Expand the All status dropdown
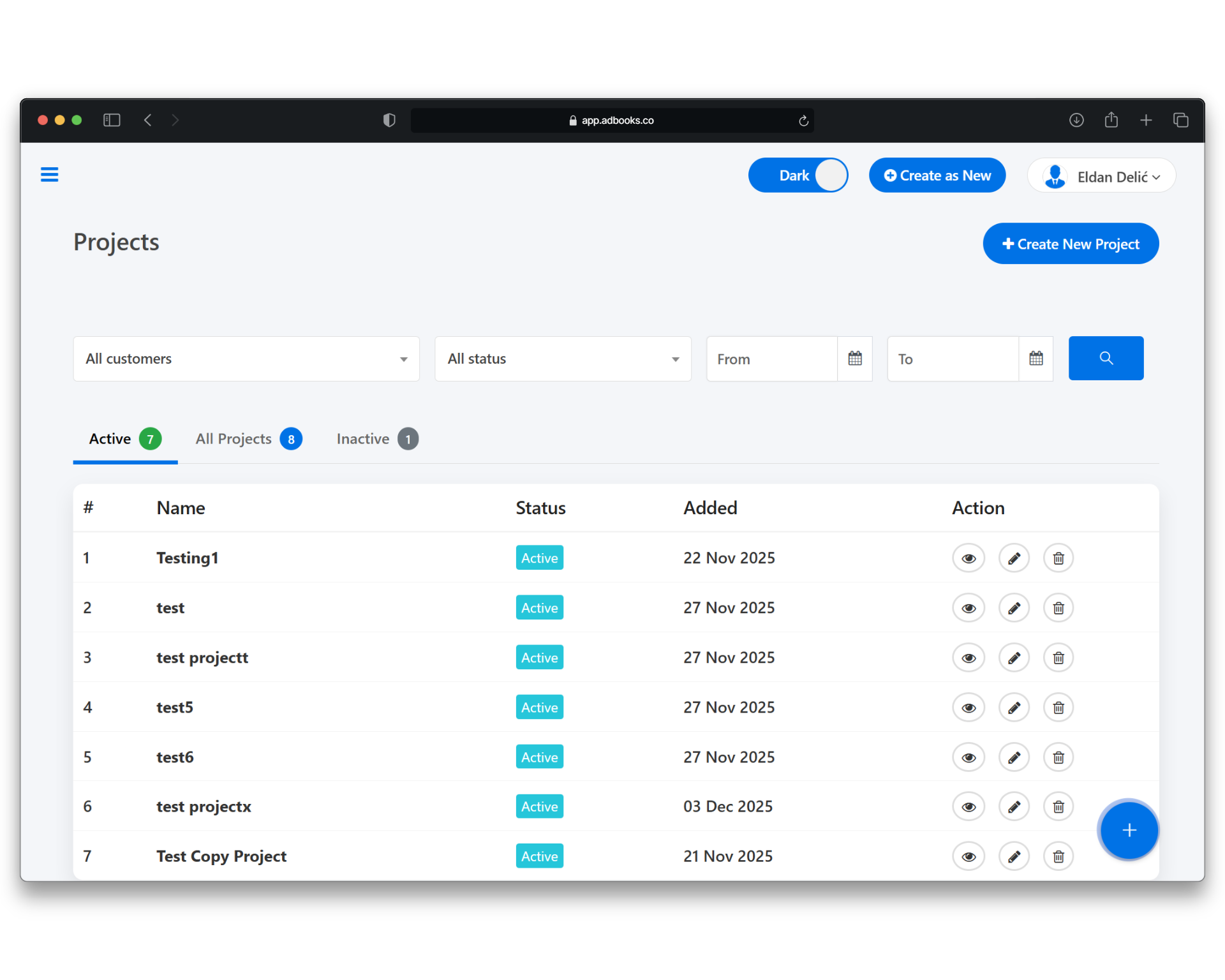1225x980 pixels. click(563, 359)
